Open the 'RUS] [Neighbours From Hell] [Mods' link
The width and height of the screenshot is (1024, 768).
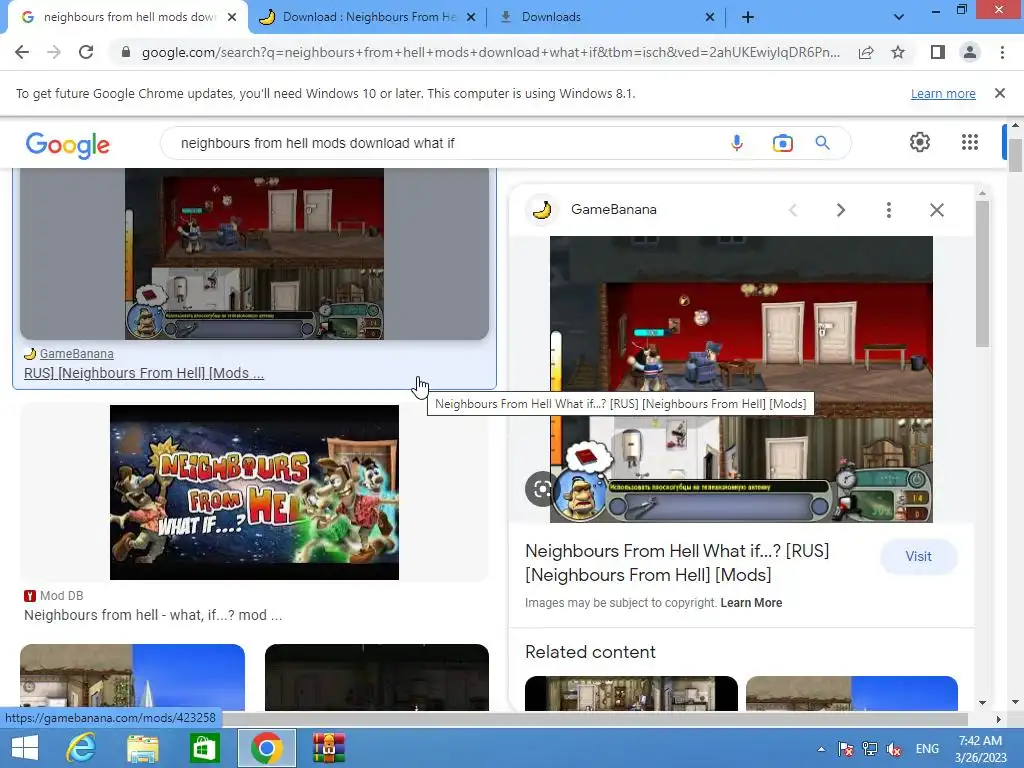tap(144, 373)
